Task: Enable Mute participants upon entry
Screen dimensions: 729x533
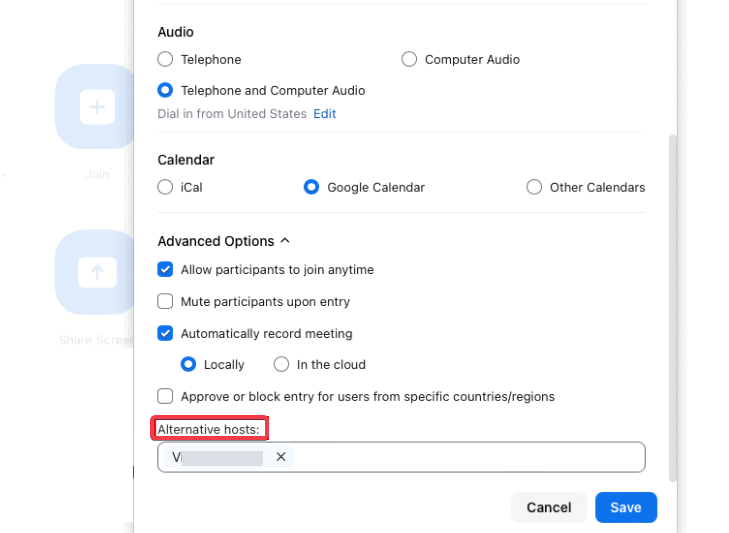Action: click(166, 301)
